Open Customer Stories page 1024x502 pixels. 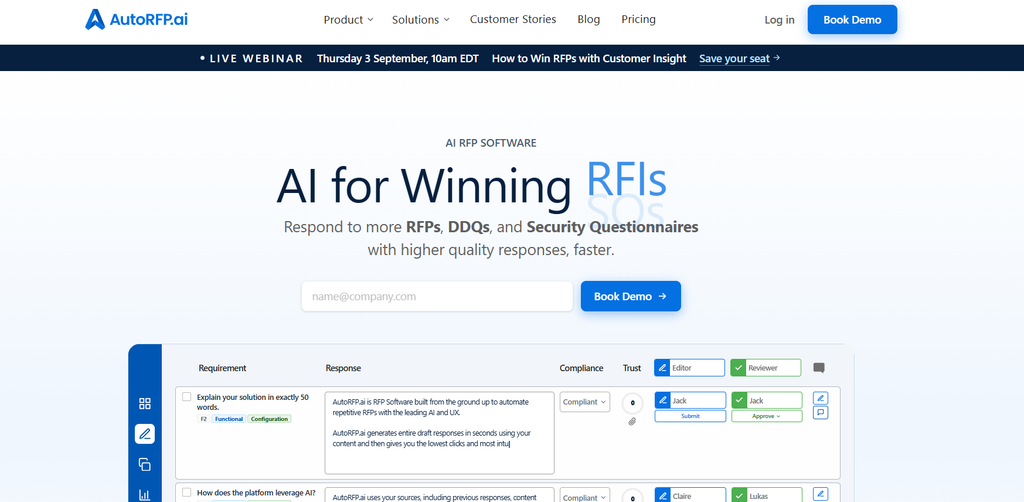point(513,20)
